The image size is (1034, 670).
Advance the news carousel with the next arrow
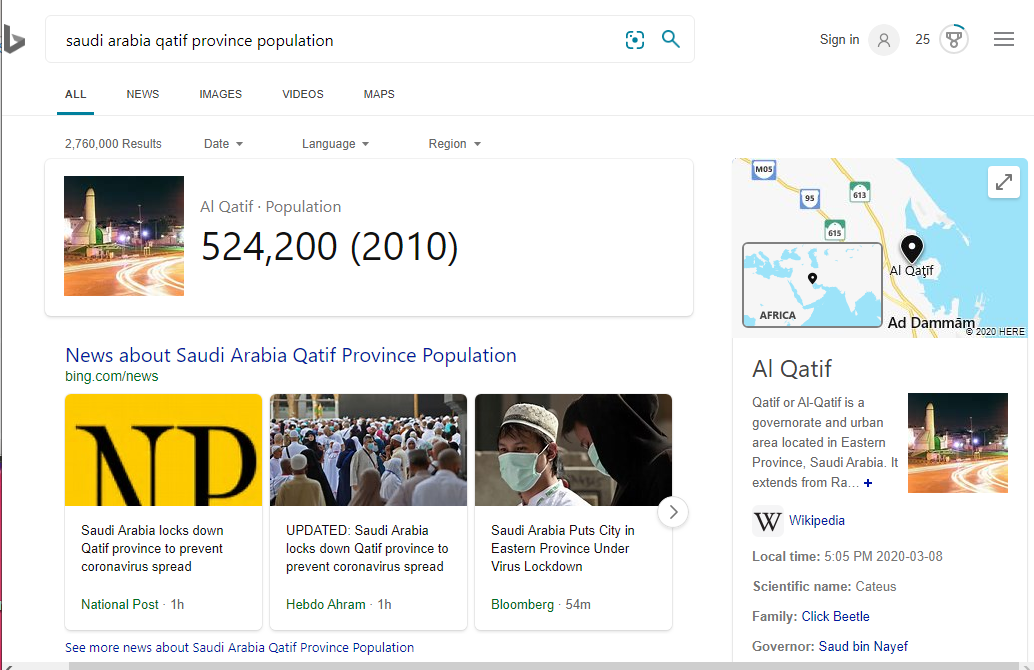tap(673, 512)
